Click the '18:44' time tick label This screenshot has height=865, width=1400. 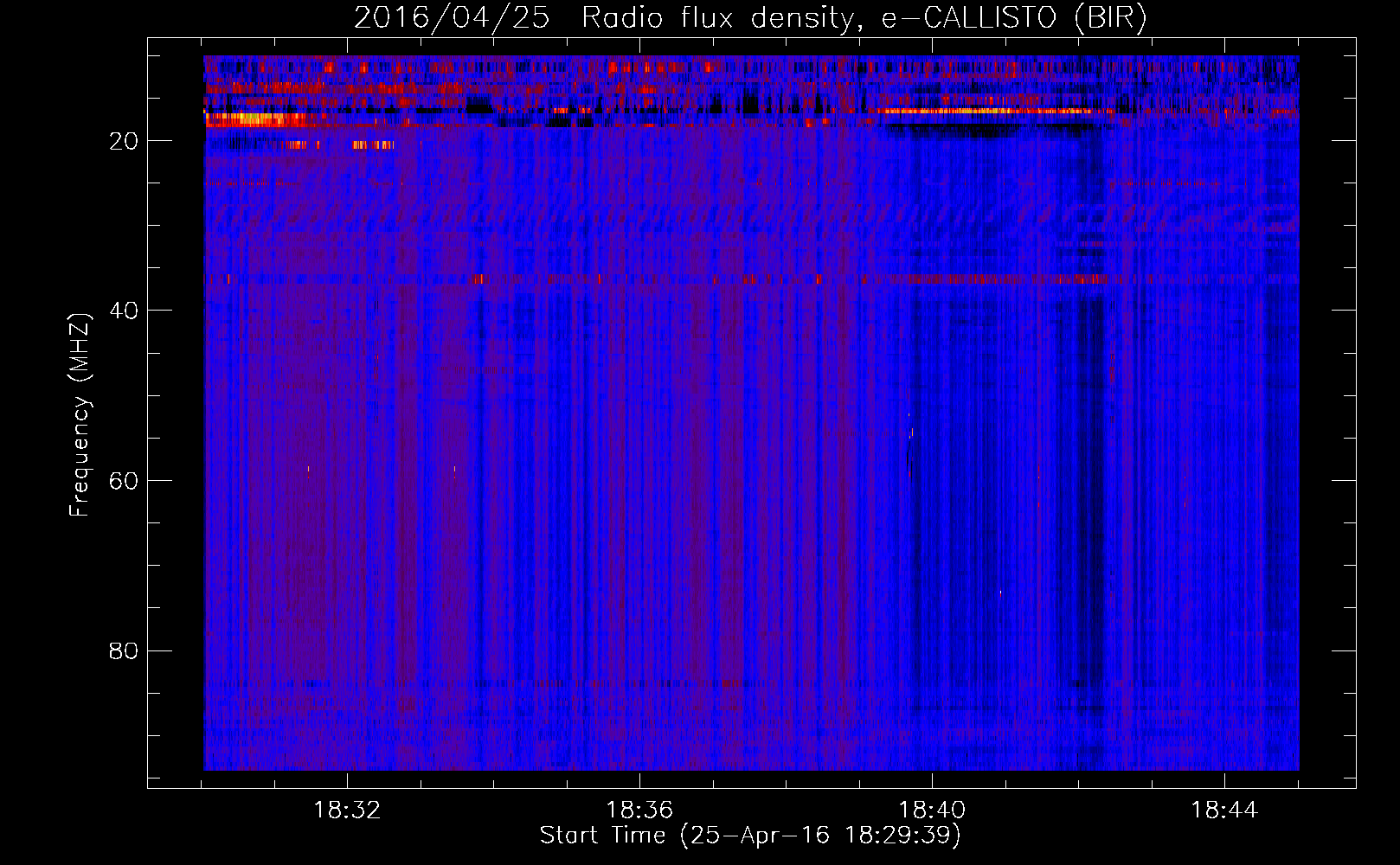[x=1224, y=811]
